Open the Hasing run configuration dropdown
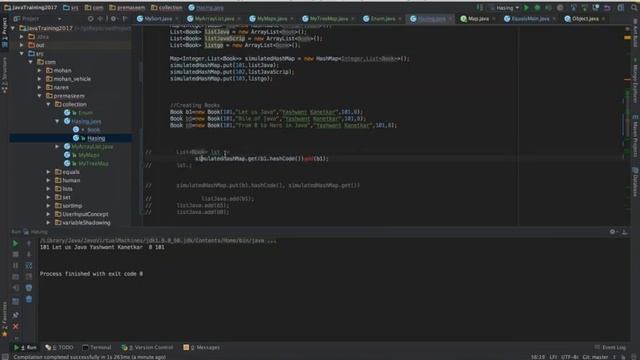This screenshot has height=360, width=640. point(504,8)
